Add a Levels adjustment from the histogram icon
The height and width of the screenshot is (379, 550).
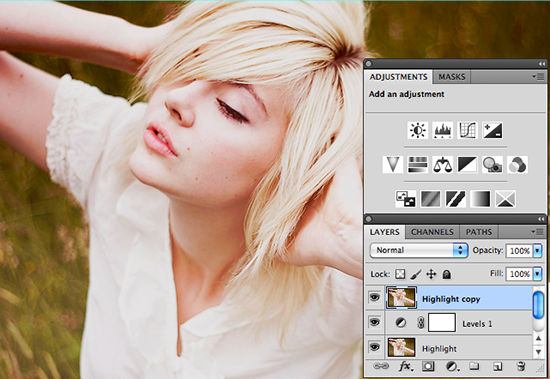tap(442, 130)
